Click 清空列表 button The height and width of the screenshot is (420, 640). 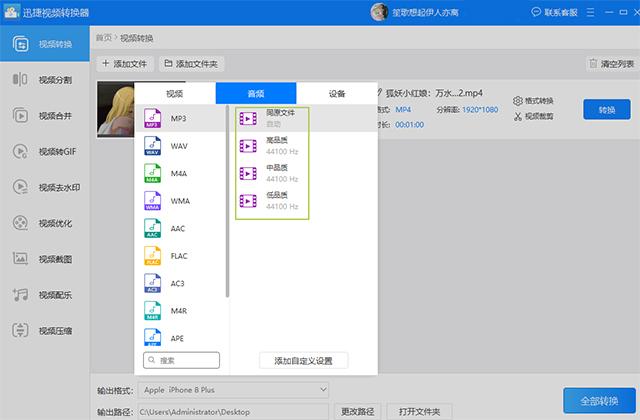[611, 64]
